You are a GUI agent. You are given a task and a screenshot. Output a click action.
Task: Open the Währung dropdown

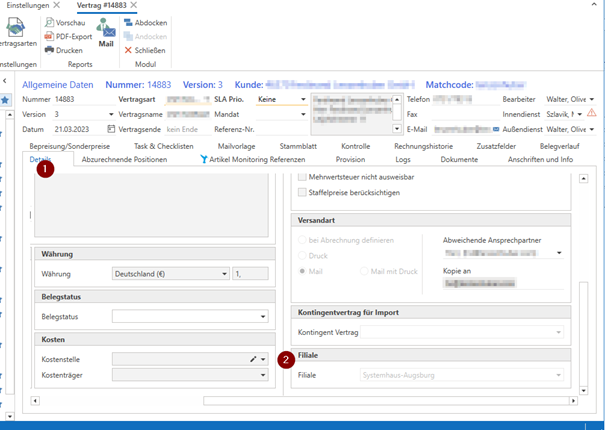click(224, 274)
